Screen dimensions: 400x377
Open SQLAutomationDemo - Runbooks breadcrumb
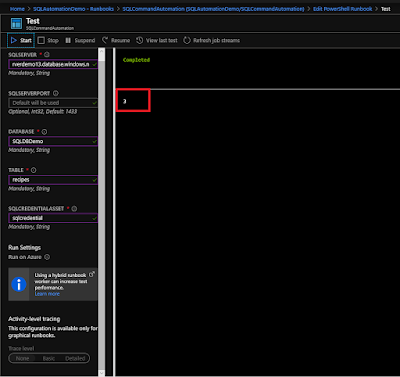[x=73, y=9]
